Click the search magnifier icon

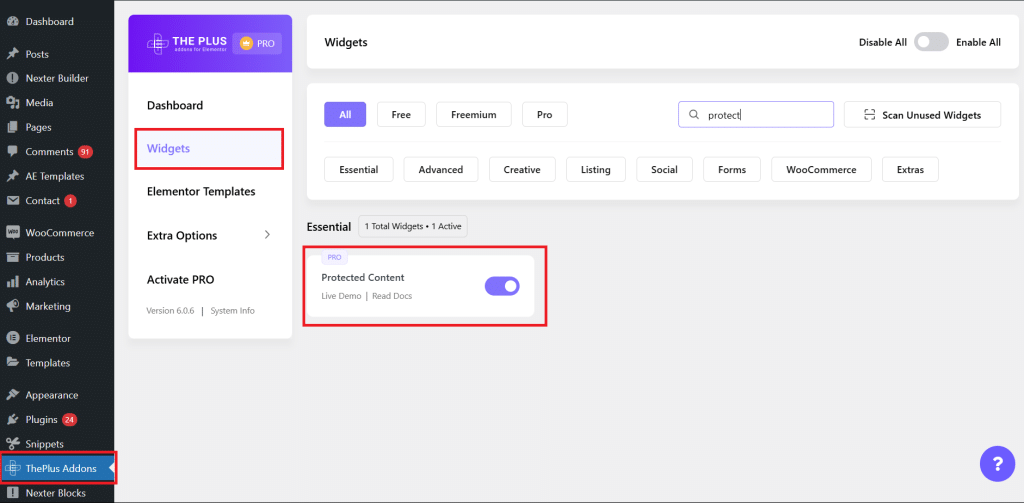[694, 114]
